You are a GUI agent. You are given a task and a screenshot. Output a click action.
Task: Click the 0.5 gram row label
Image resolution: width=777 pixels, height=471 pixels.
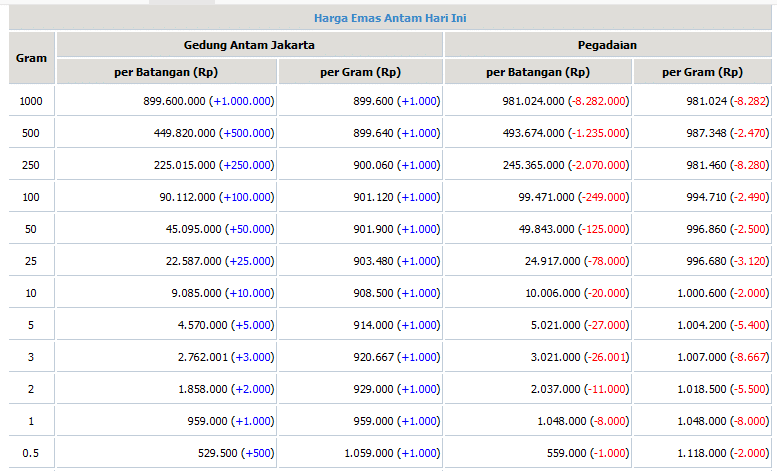[x=31, y=453]
